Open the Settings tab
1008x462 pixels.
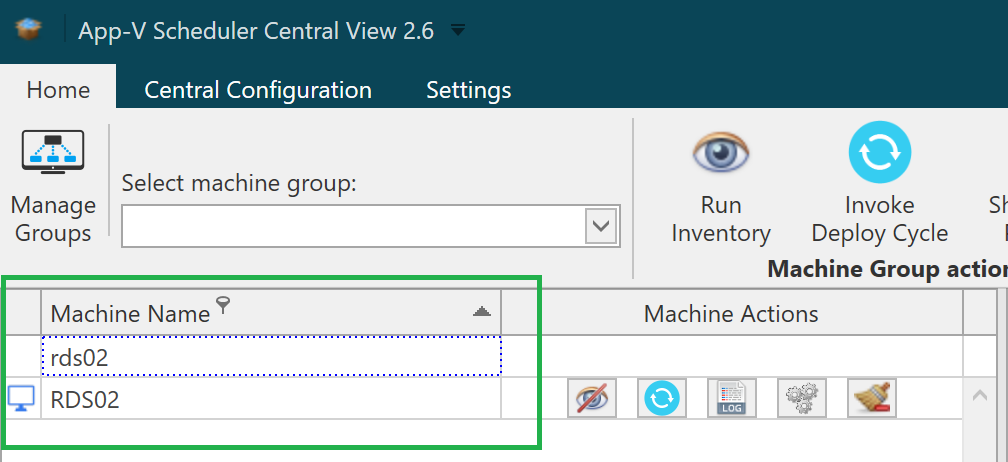tap(468, 90)
